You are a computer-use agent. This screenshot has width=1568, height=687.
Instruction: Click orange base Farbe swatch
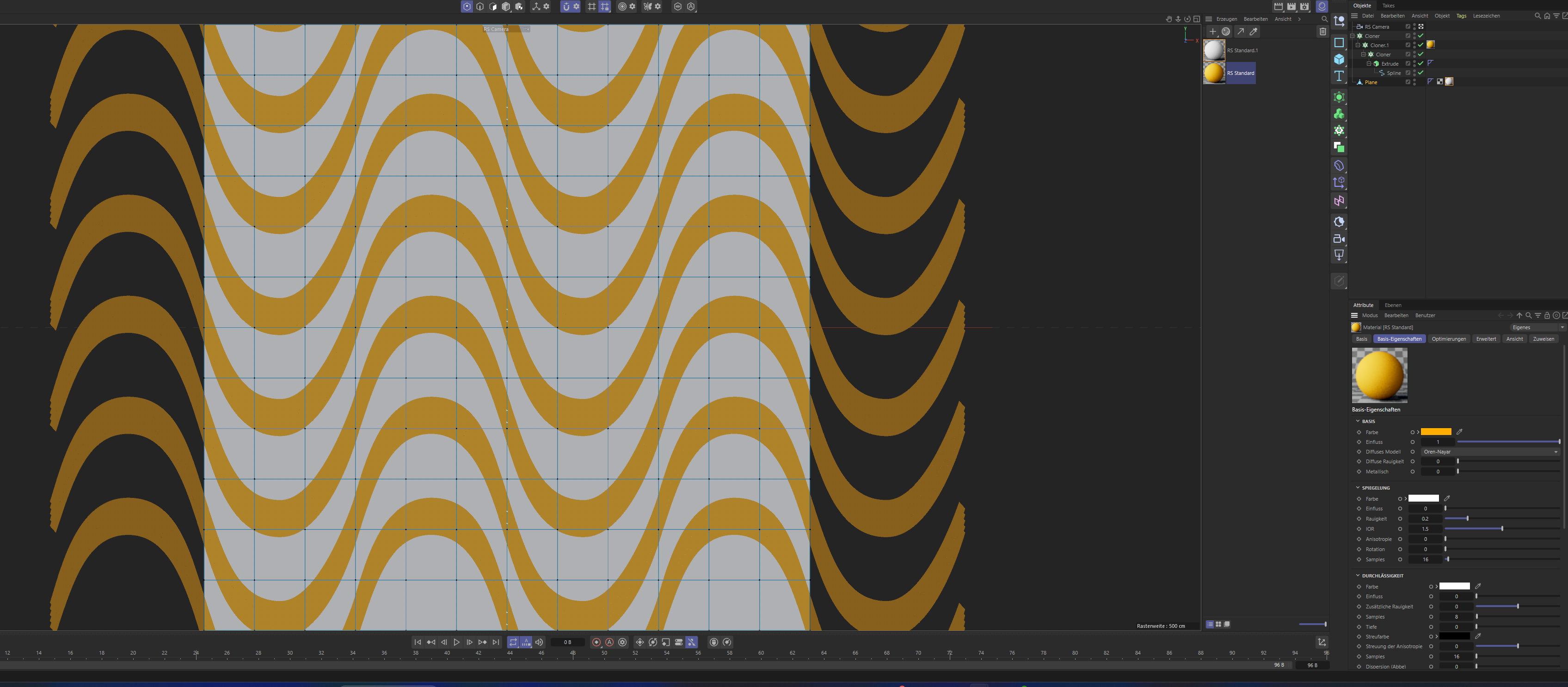[1436, 432]
